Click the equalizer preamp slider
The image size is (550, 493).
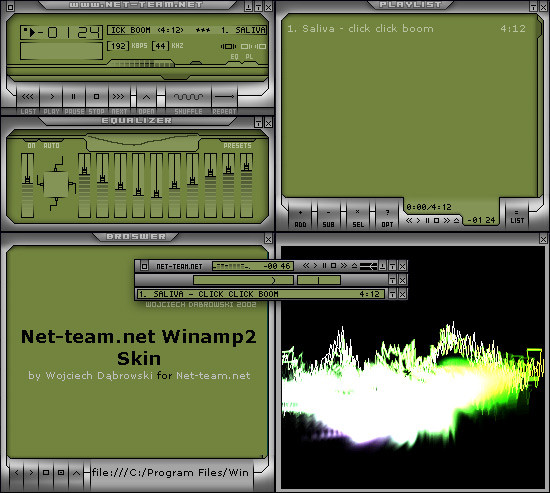point(27,185)
